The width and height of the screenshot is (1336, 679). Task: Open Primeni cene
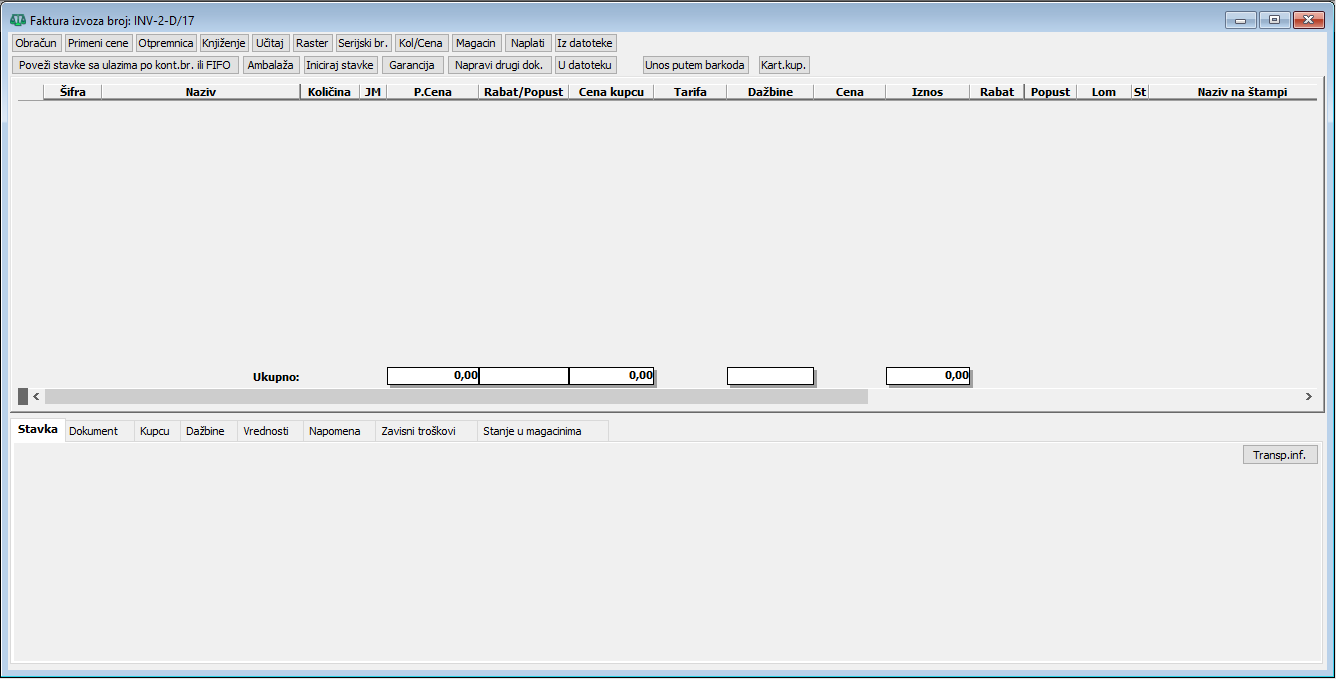coord(98,43)
